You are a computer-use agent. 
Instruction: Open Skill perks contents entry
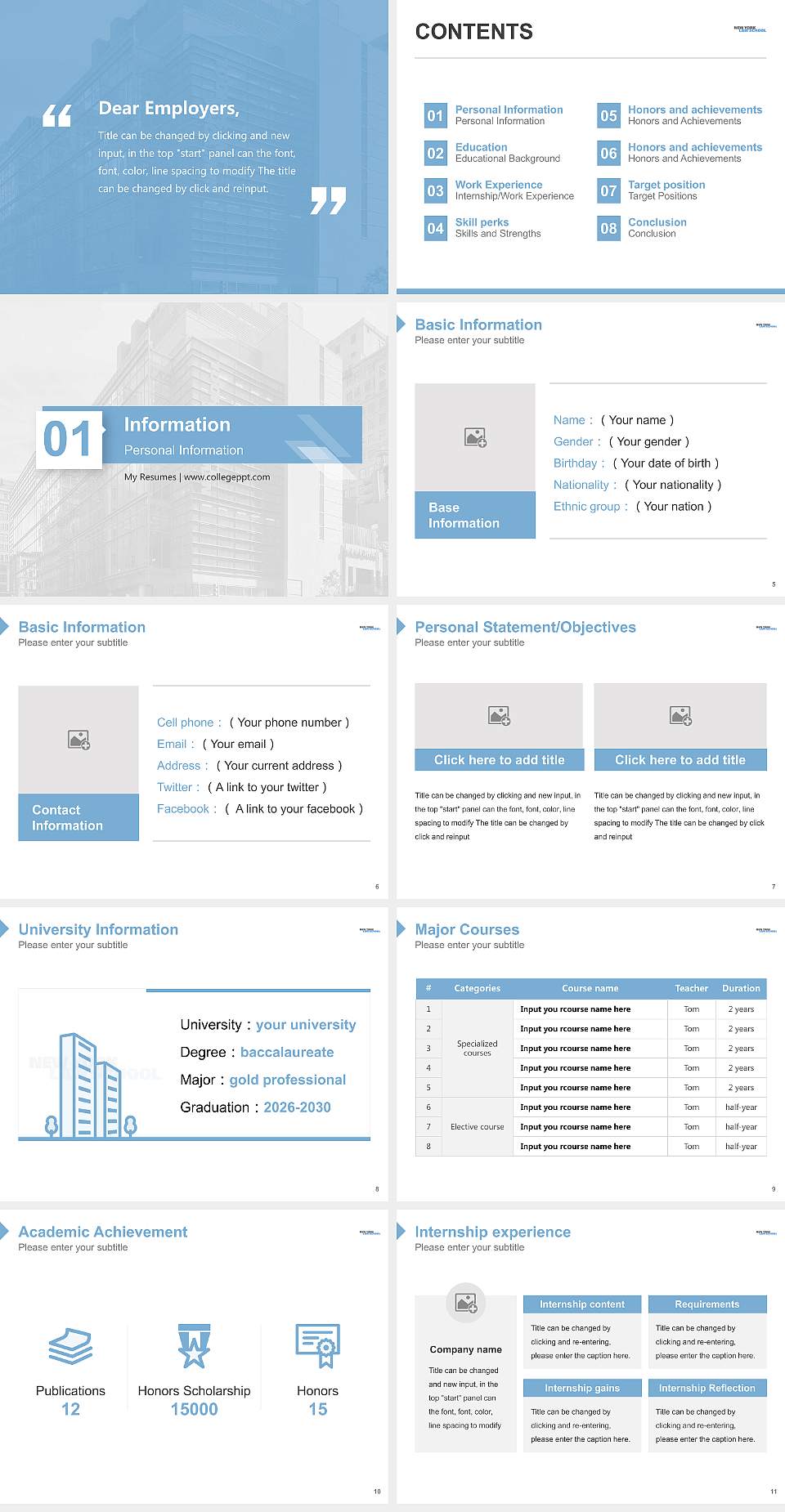point(498,227)
